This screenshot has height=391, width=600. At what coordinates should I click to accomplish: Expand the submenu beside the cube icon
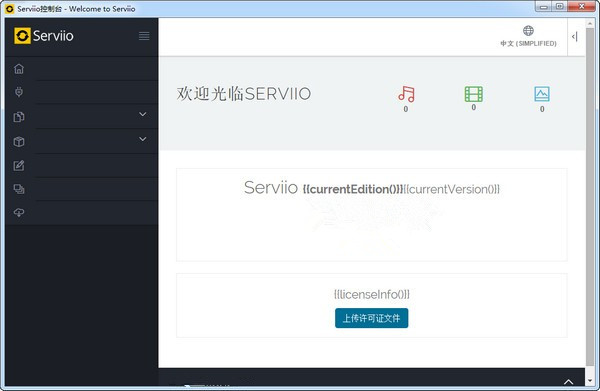pyautogui.click(x=143, y=139)
